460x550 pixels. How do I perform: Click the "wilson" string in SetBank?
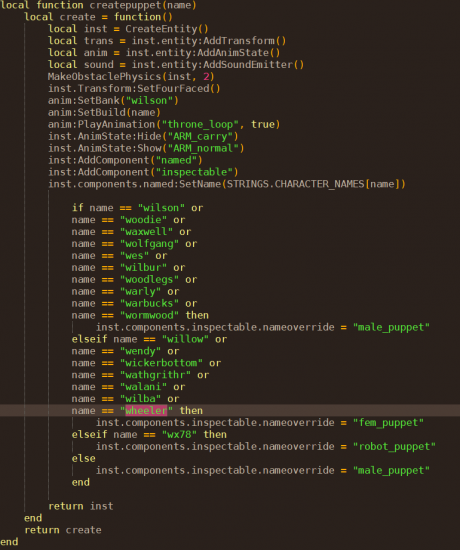(149, 100)
